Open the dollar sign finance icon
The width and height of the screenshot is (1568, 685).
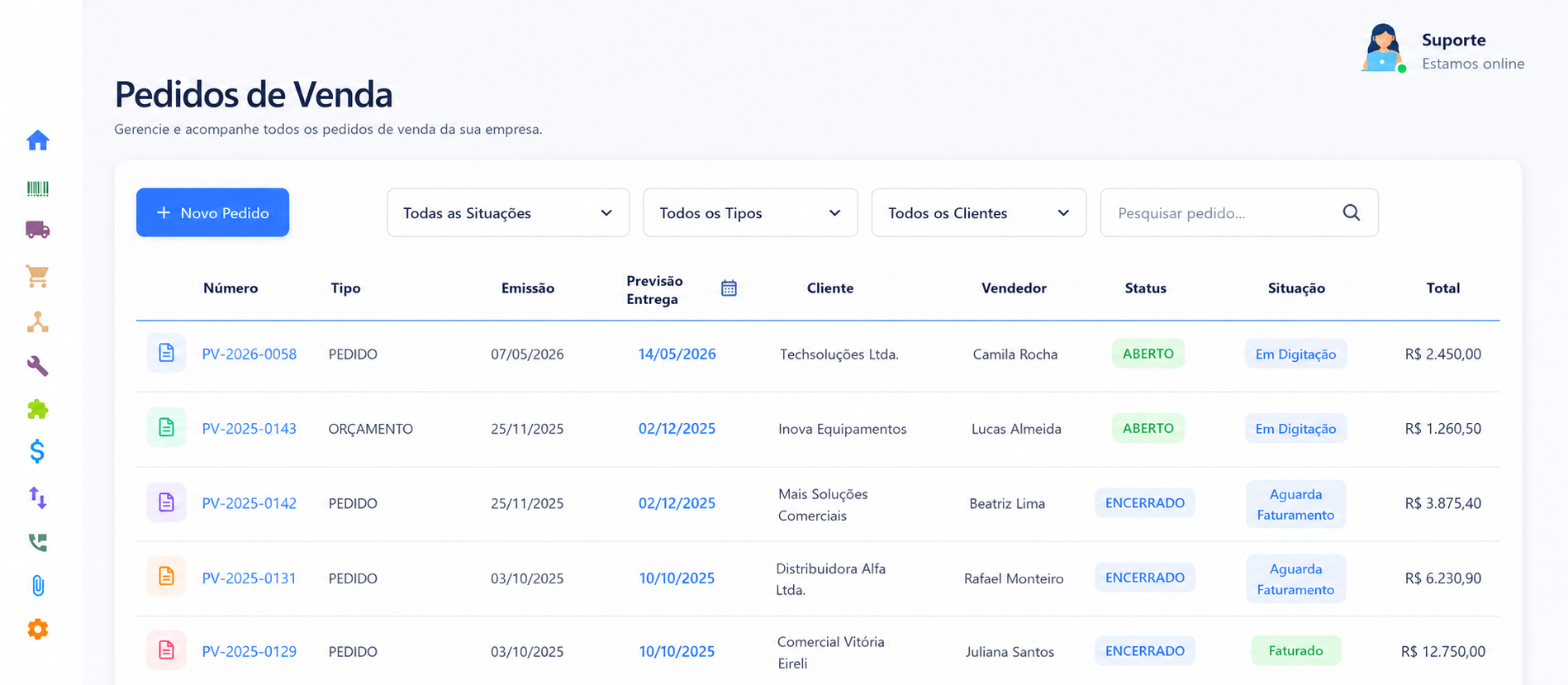click(38, 451)
